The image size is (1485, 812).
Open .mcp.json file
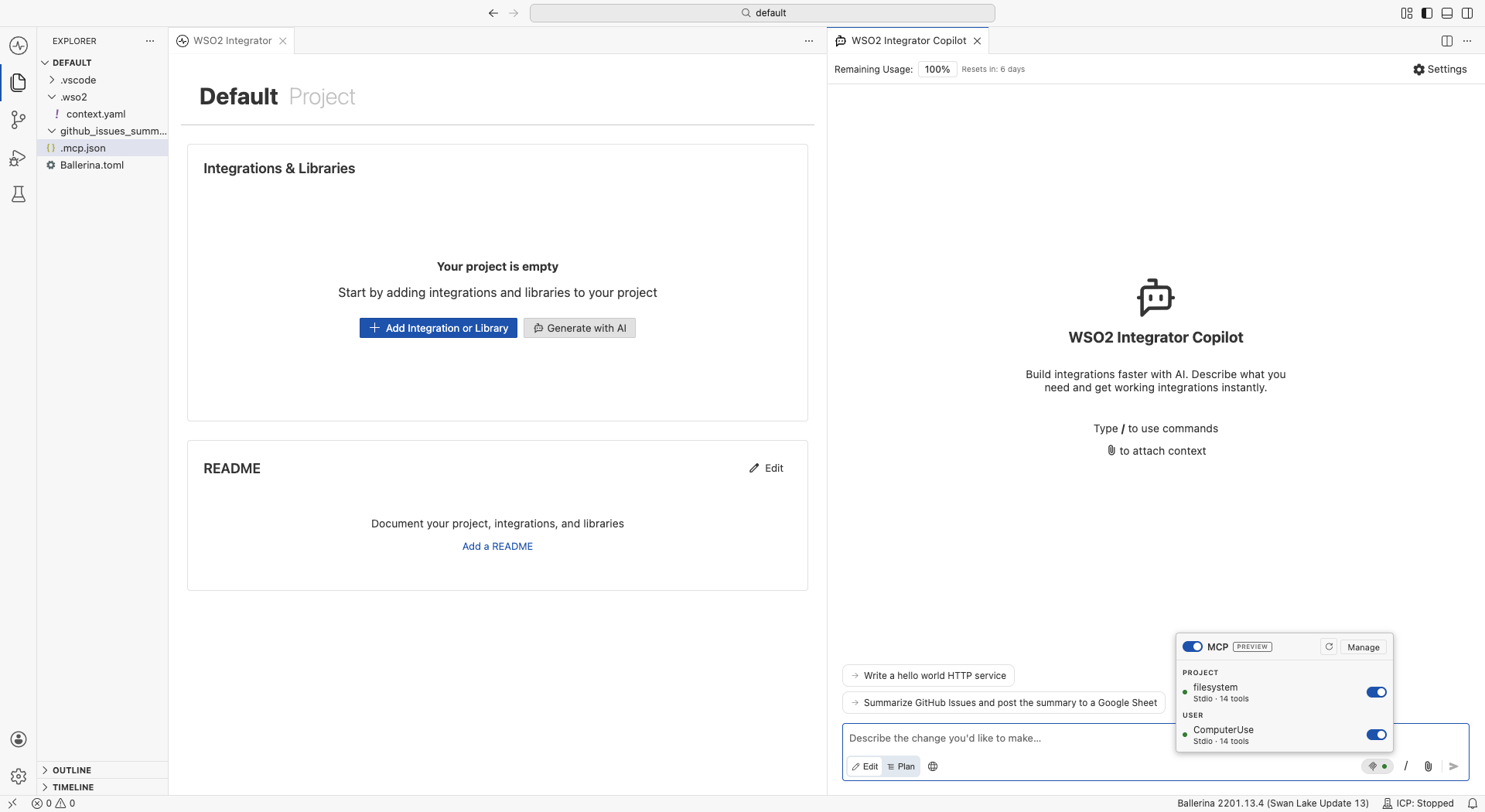click(x=103, y=148)
